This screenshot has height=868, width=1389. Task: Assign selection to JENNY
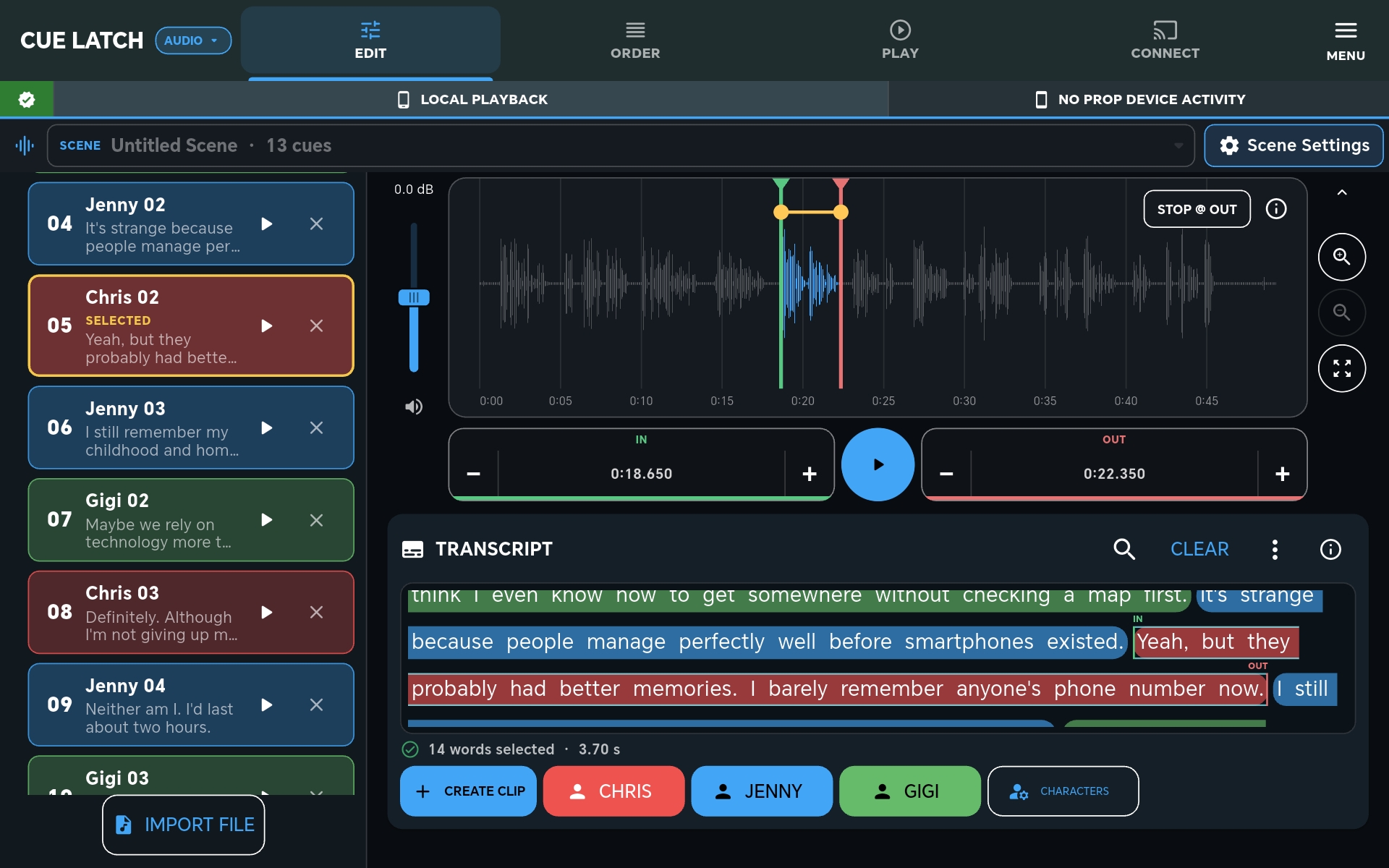point(762,791)
